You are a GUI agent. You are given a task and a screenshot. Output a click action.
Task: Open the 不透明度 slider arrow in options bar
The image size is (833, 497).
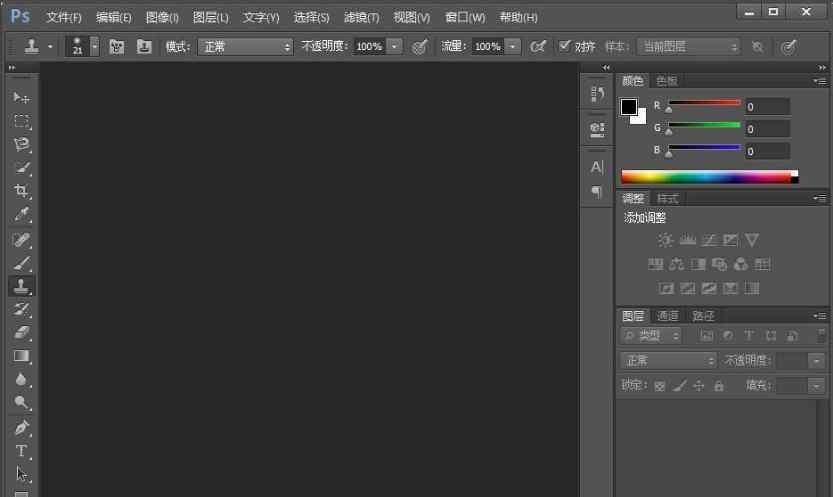pos(395,47)
